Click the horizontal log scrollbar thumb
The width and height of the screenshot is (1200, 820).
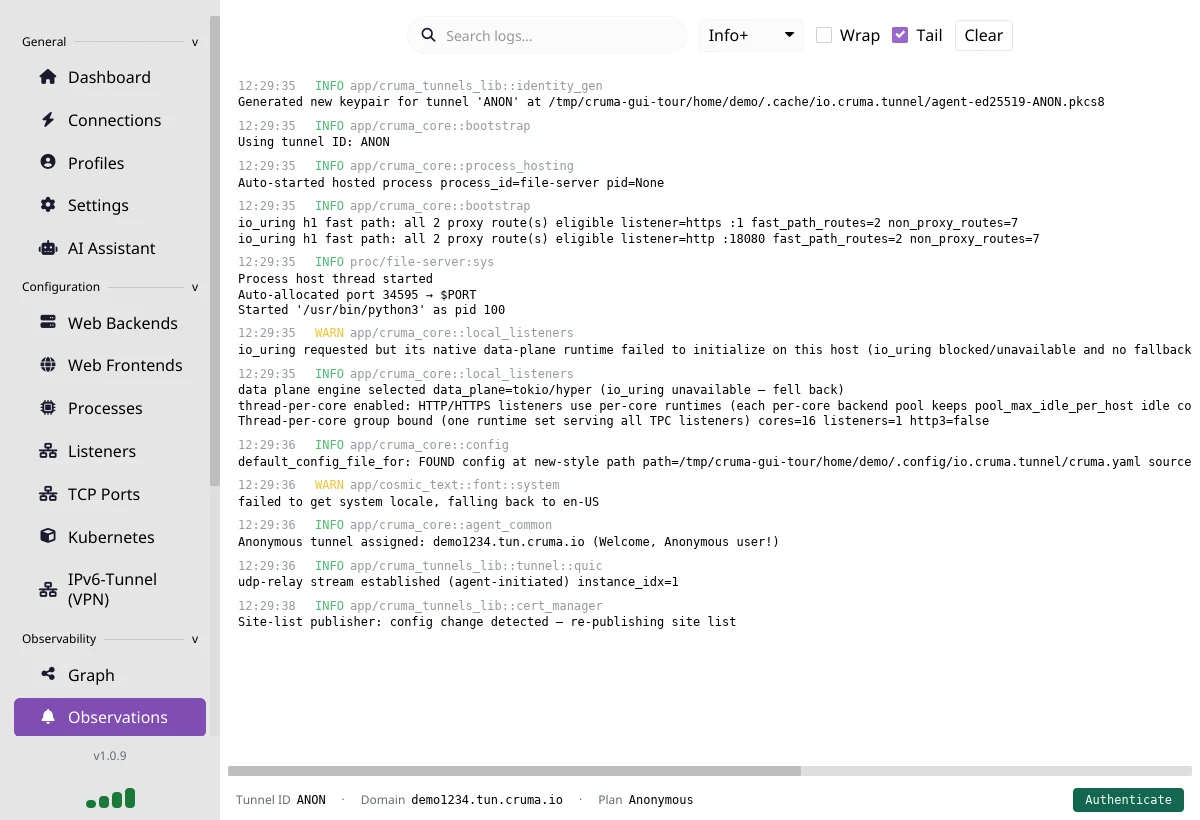(x=514, y=771)
